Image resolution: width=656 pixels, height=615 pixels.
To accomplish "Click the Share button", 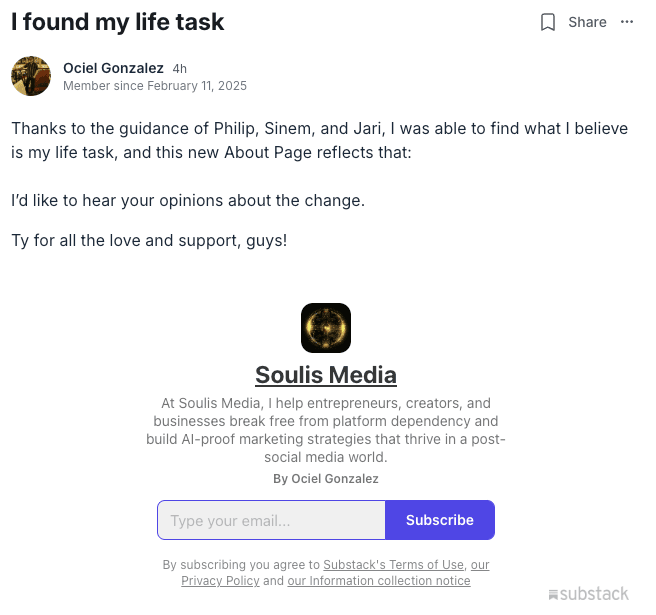I will (587, 22).
